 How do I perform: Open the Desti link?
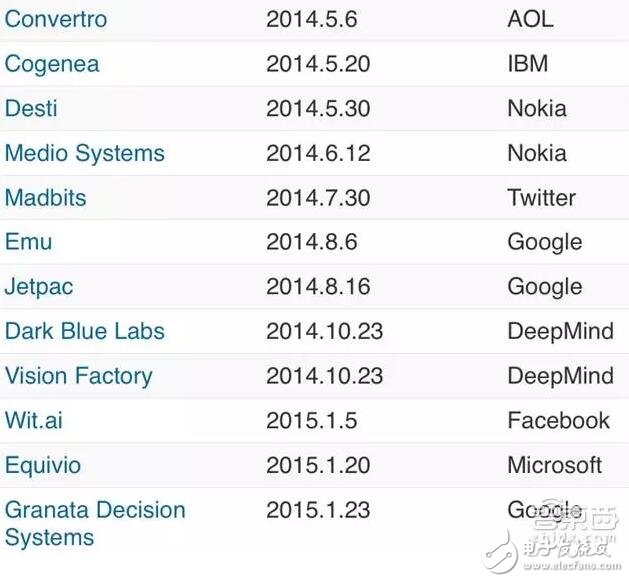point(32,108)
